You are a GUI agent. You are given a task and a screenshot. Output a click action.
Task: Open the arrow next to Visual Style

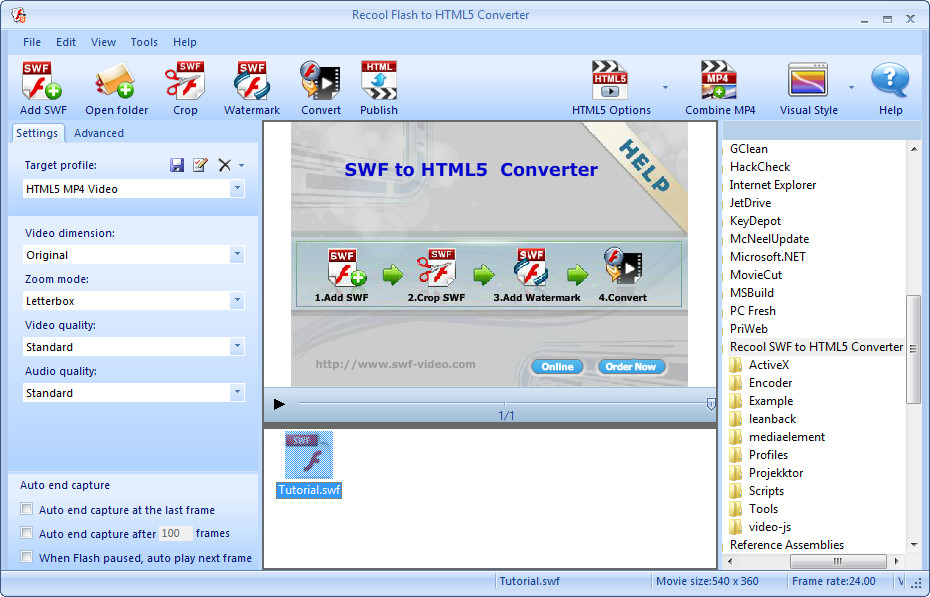(851, 87)
